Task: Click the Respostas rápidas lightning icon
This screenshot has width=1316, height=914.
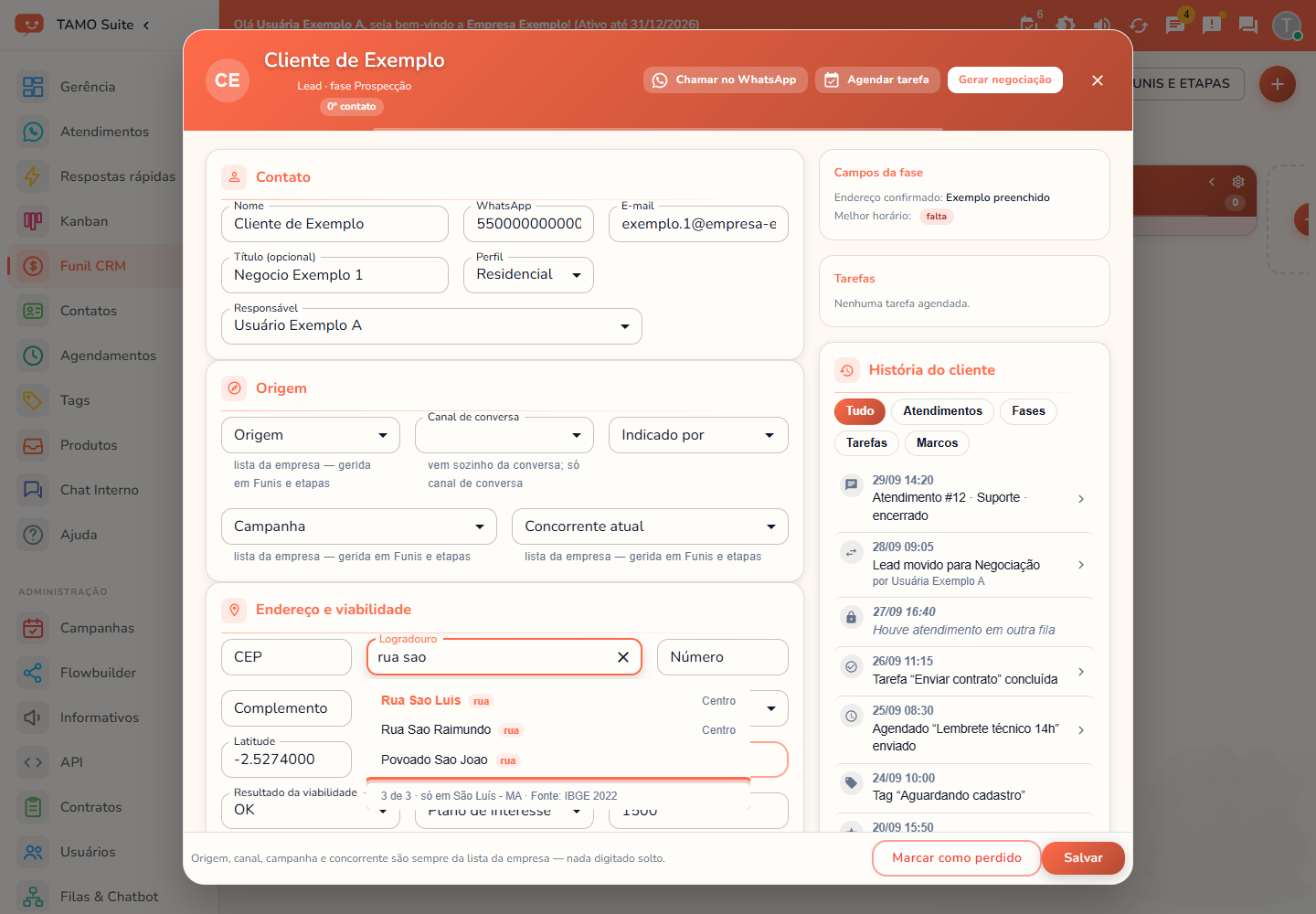Action: click(x=33, y=176)
